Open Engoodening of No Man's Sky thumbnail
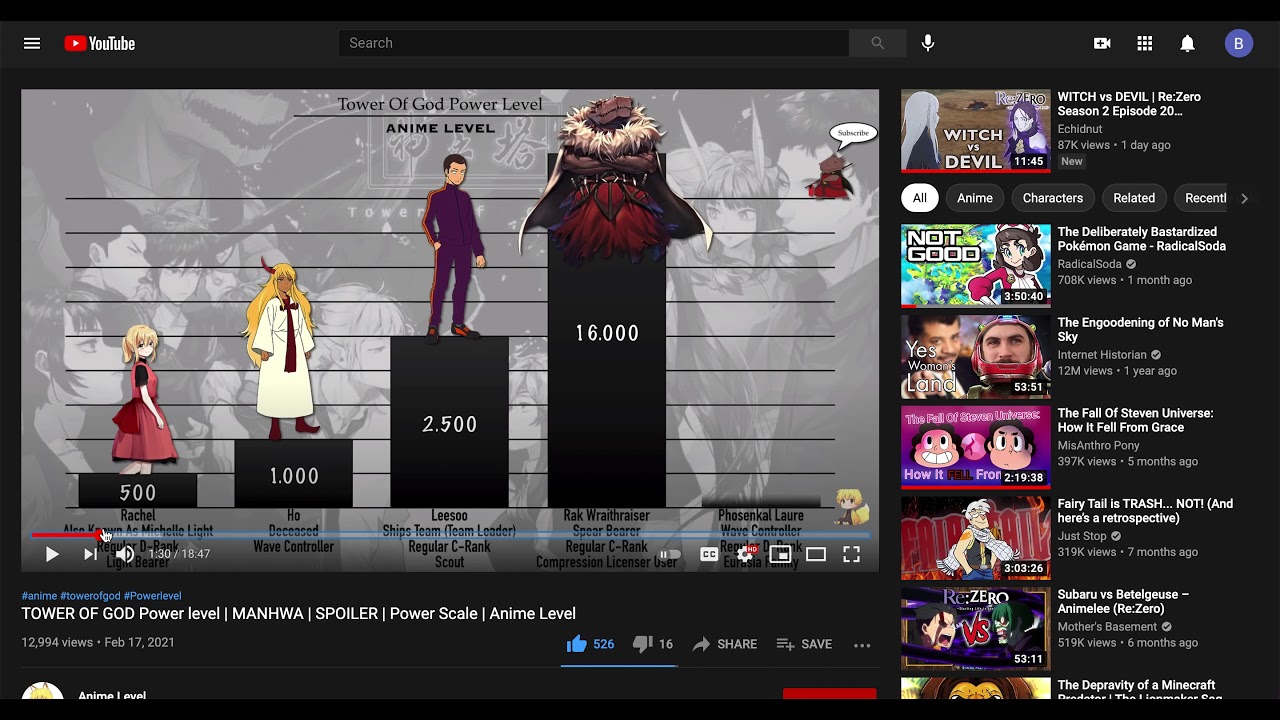 pyautogui.click(x=976, y=357)
